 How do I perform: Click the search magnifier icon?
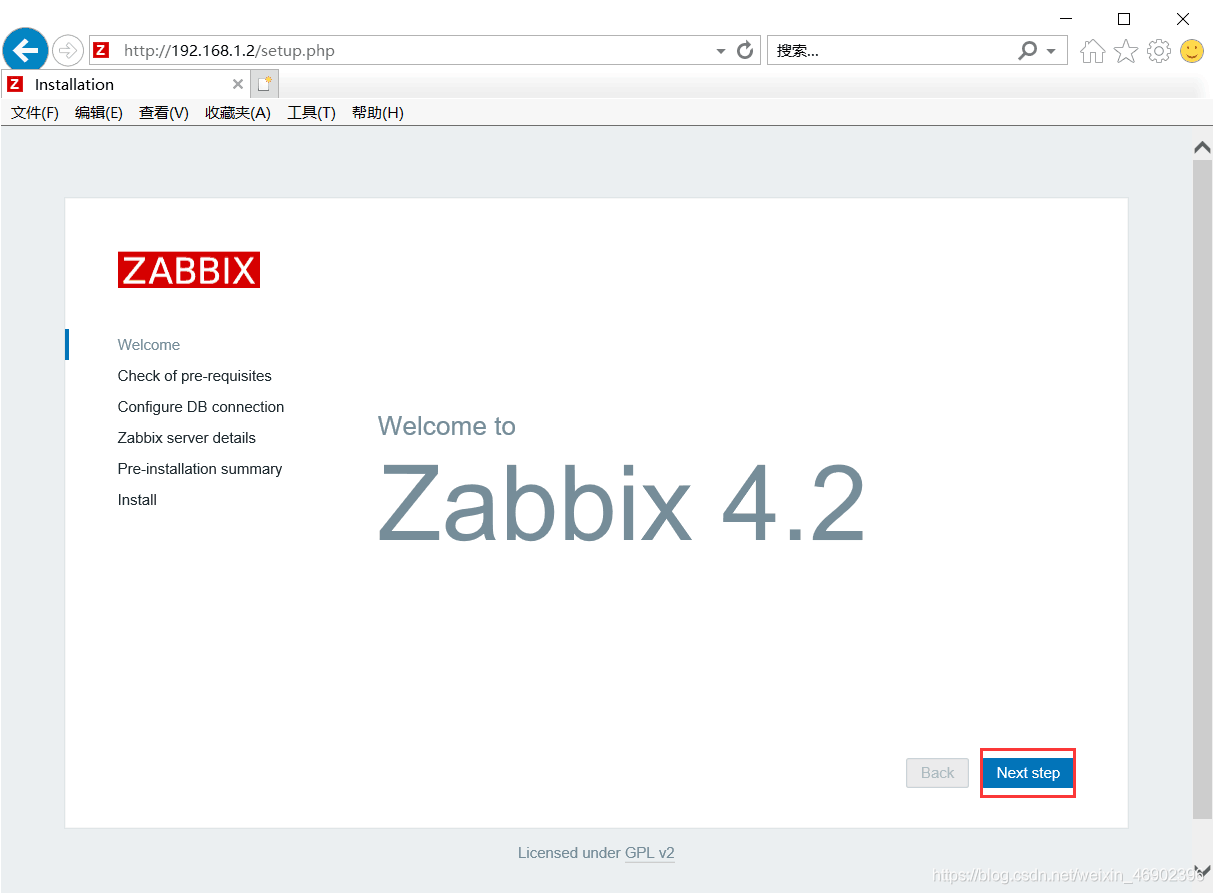(1028, 50)
